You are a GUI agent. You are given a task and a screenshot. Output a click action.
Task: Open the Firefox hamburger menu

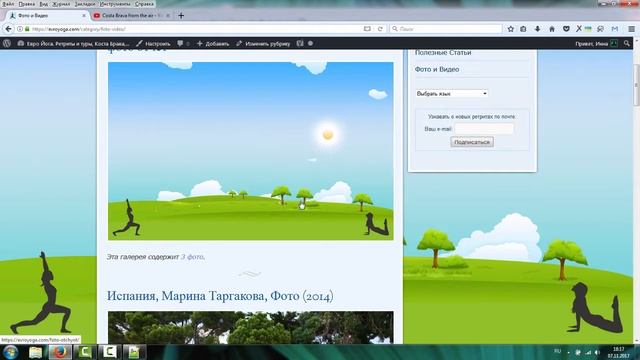[631, 29]
